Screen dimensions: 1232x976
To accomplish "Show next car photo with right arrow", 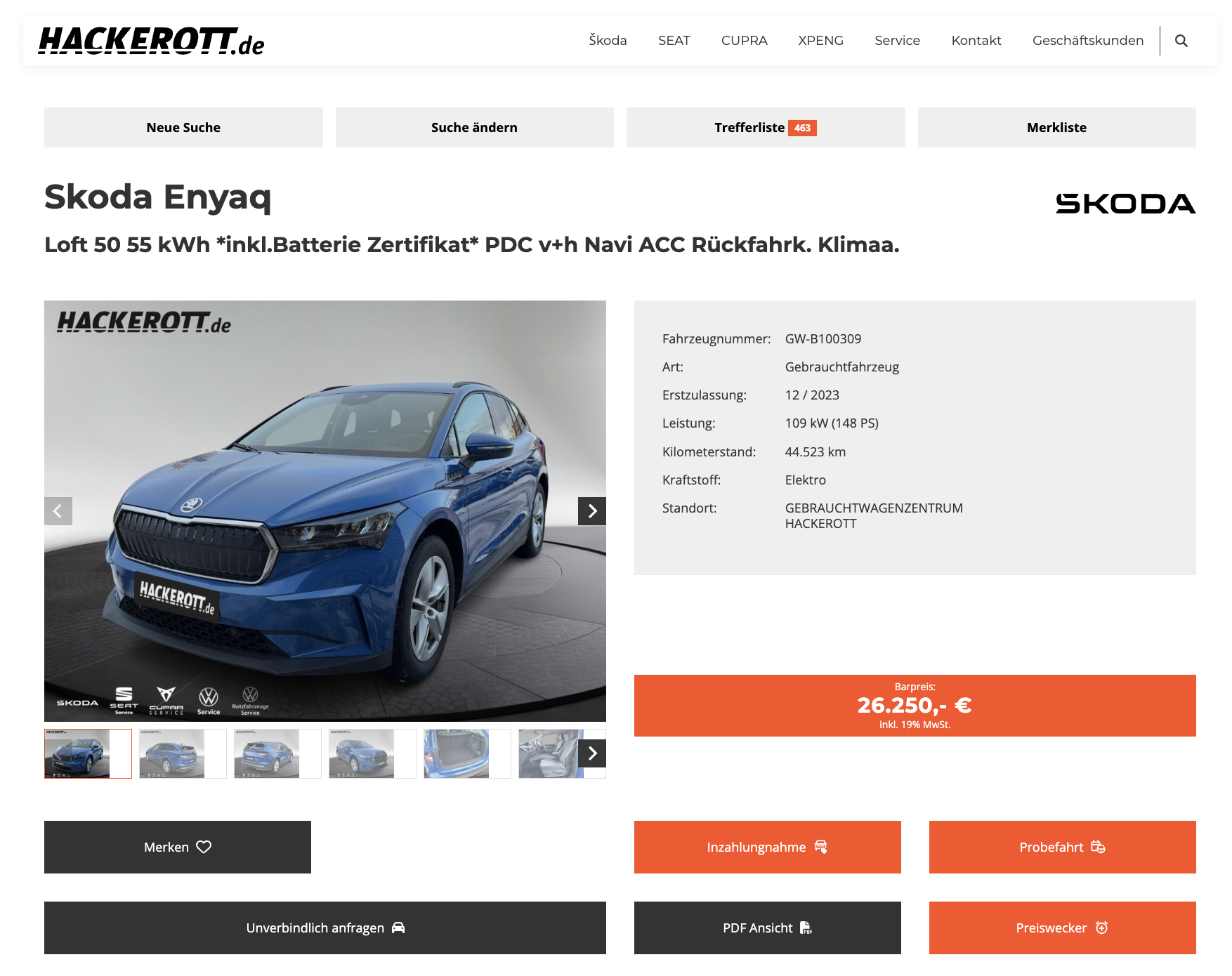I will click(x=592, y=511).
